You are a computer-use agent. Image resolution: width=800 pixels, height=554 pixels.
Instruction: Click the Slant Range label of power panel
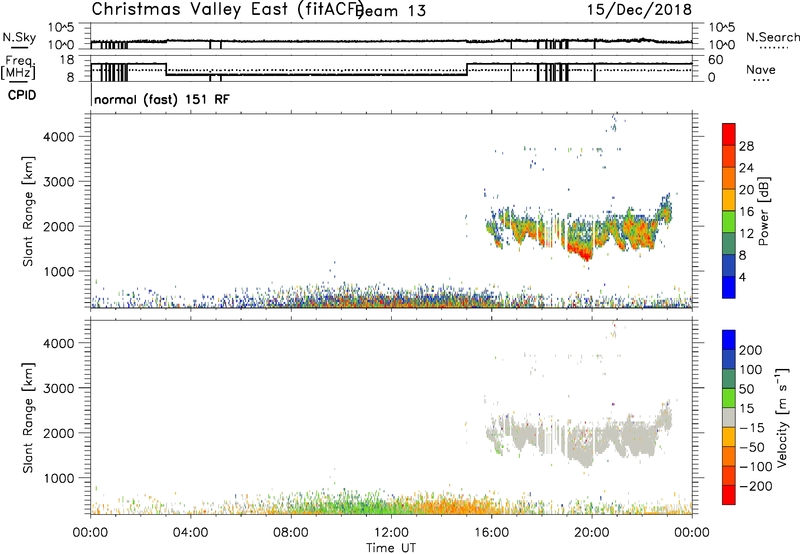tap(28, 211)
